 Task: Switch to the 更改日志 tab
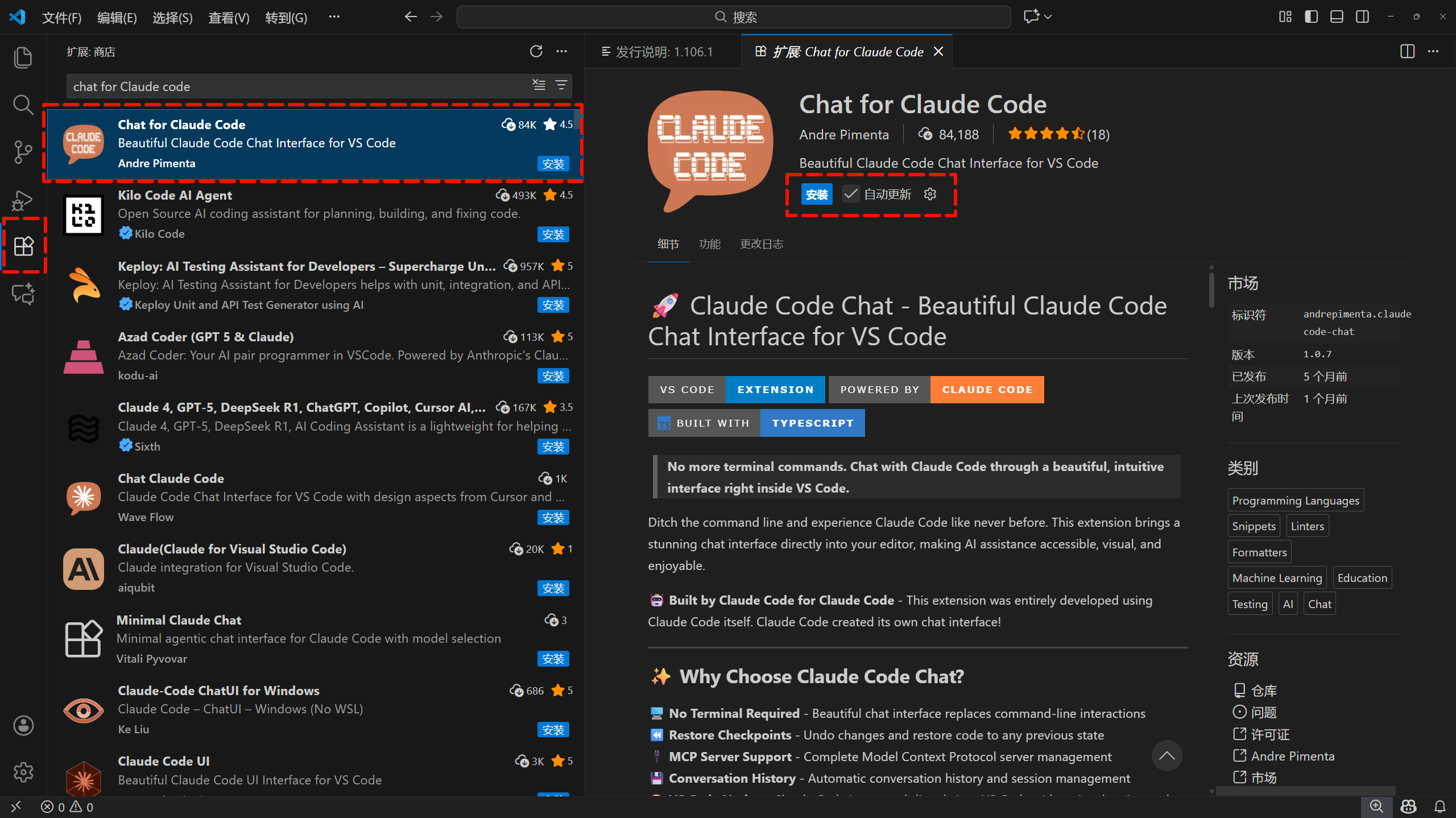[x=761, y=244]
